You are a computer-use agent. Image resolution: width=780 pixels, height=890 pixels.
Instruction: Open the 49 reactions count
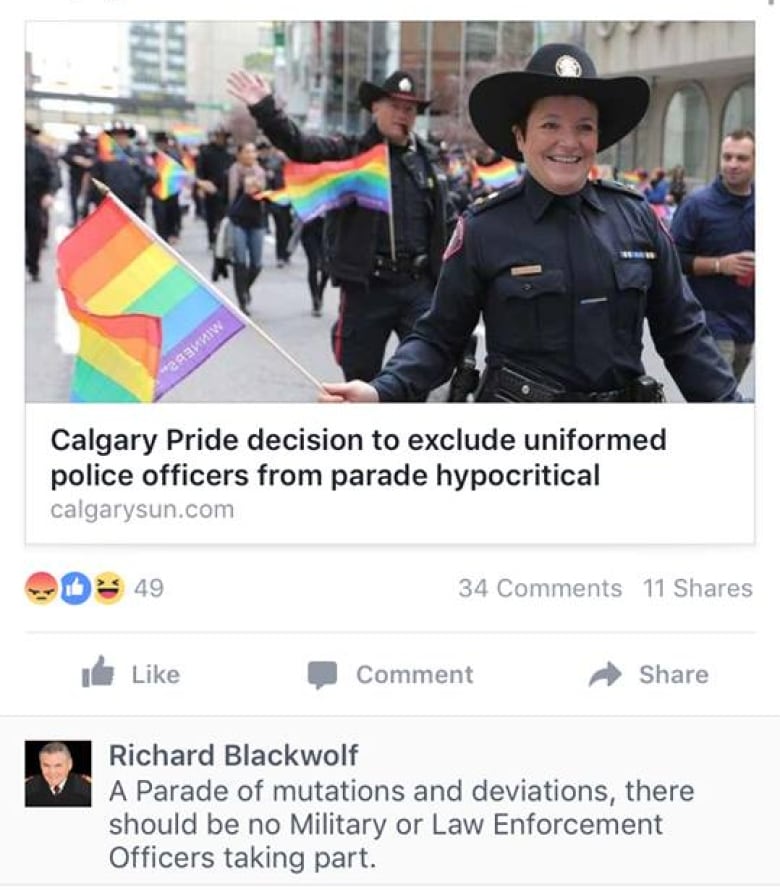click(149, 588)
